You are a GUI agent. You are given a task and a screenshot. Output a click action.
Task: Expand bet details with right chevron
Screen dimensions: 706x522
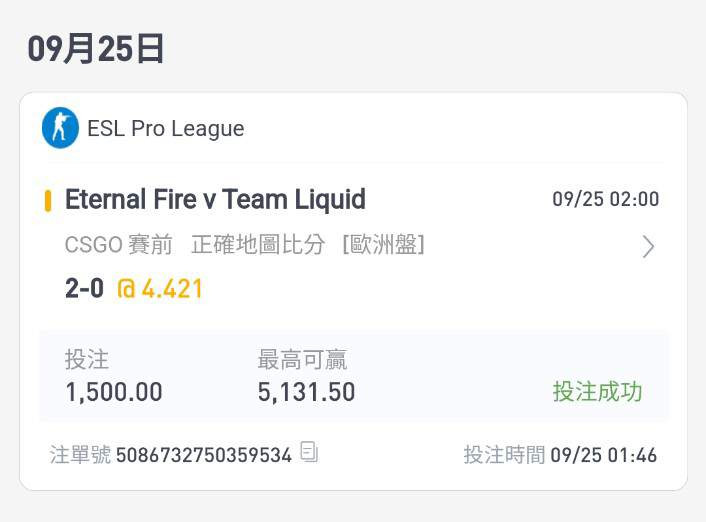coord(647,247)
